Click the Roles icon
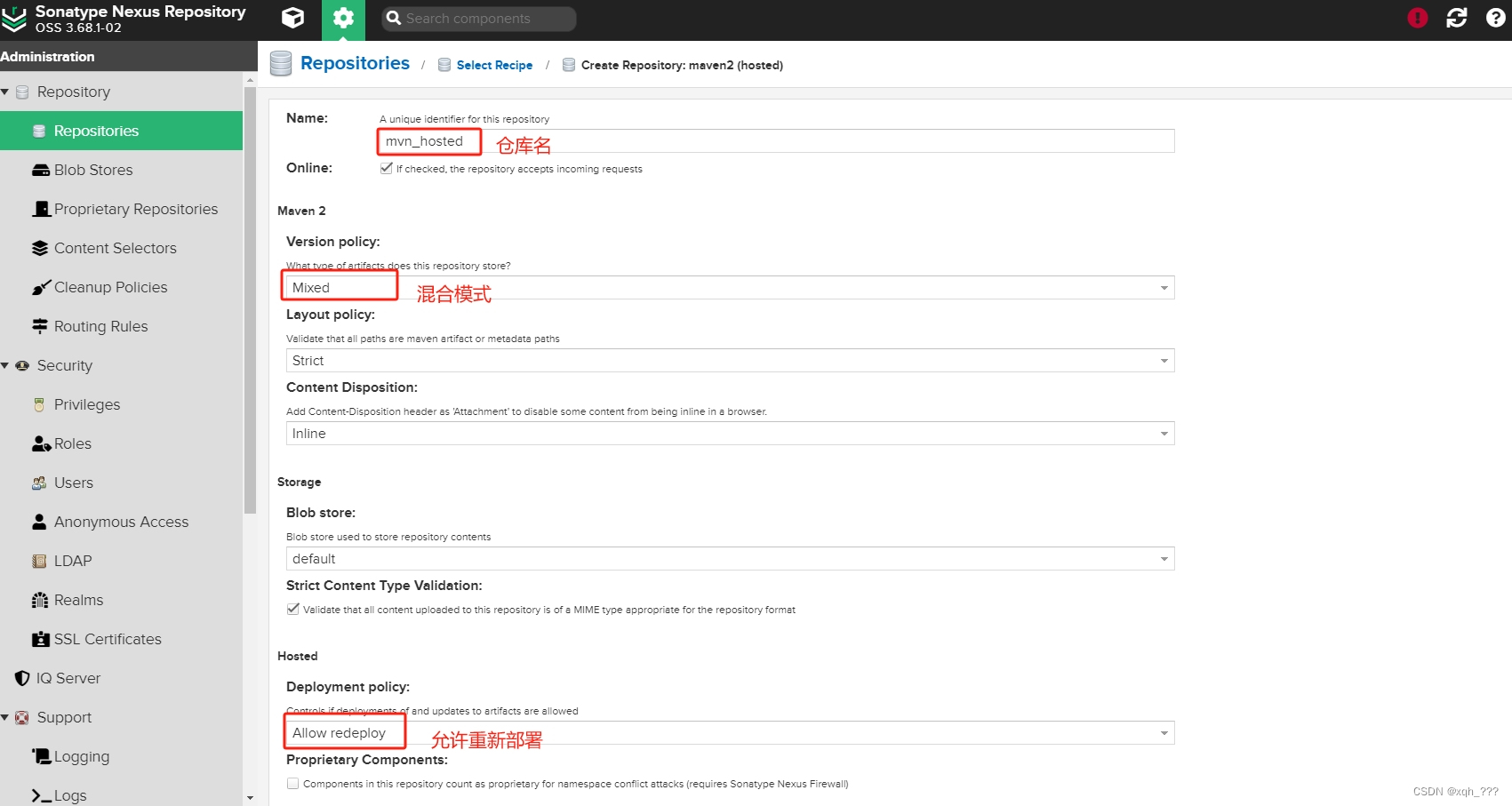The image size is (1512, 806). [x=41, y=443]
